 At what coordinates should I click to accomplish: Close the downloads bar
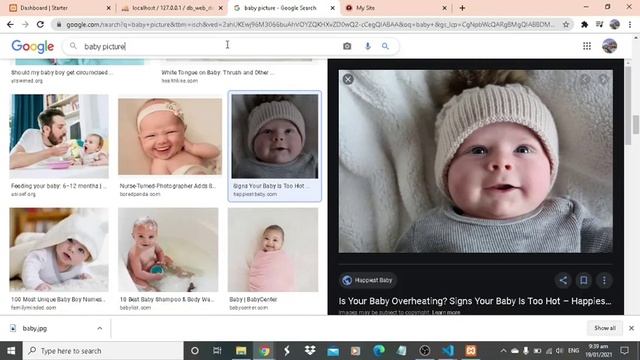[x=631, y=328]
